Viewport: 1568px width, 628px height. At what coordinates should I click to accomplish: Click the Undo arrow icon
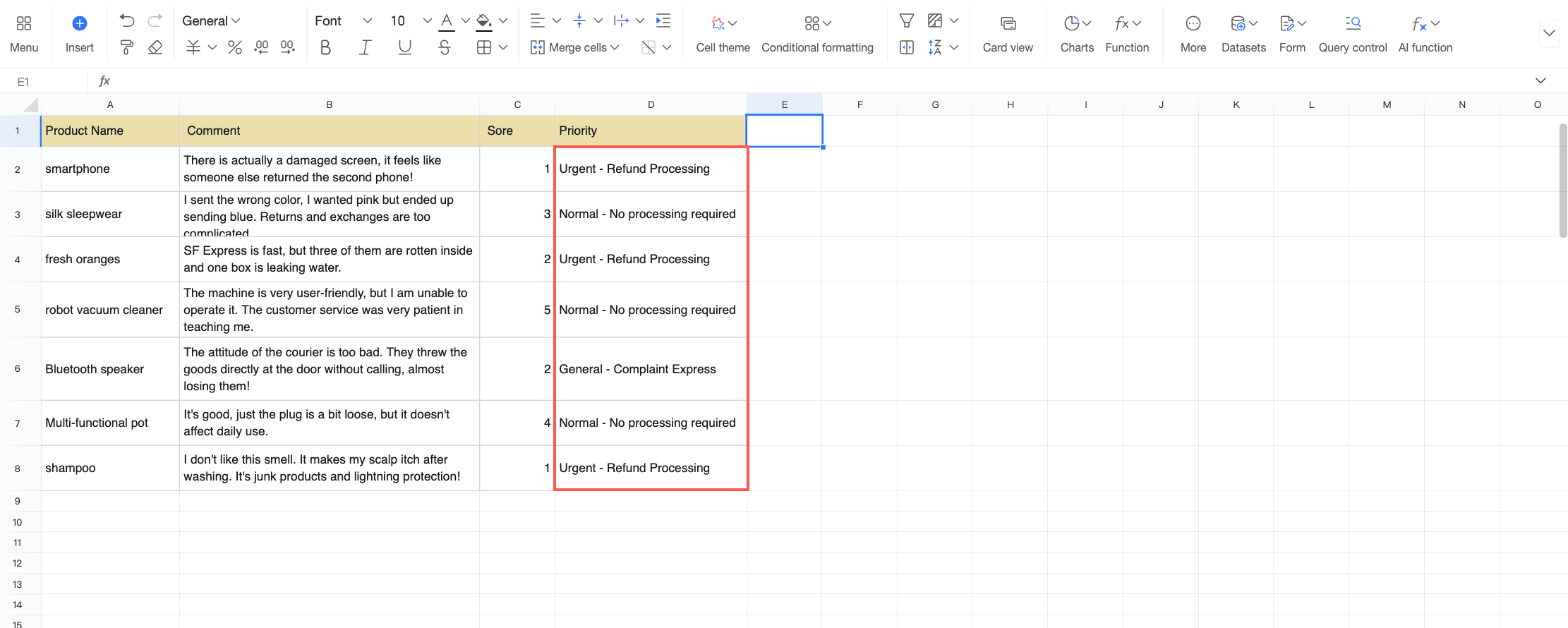pos(127,20)
